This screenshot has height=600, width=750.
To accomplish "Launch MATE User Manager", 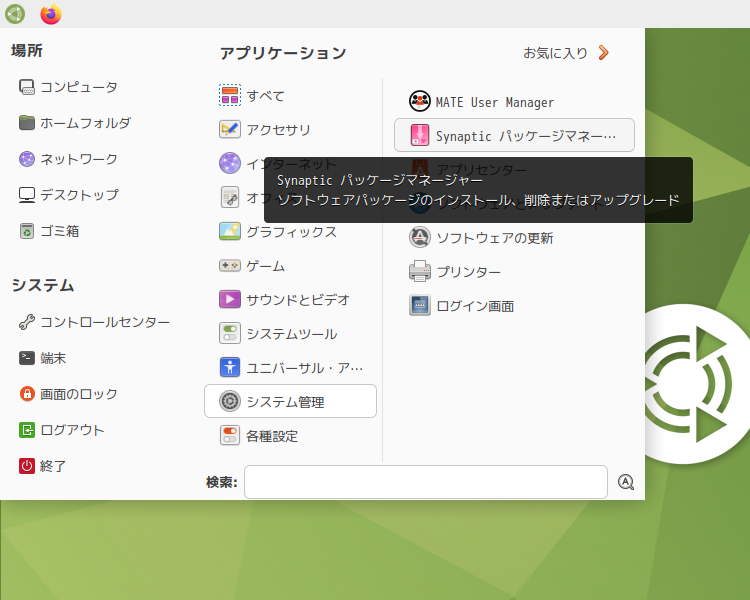I will click(514, 101).
